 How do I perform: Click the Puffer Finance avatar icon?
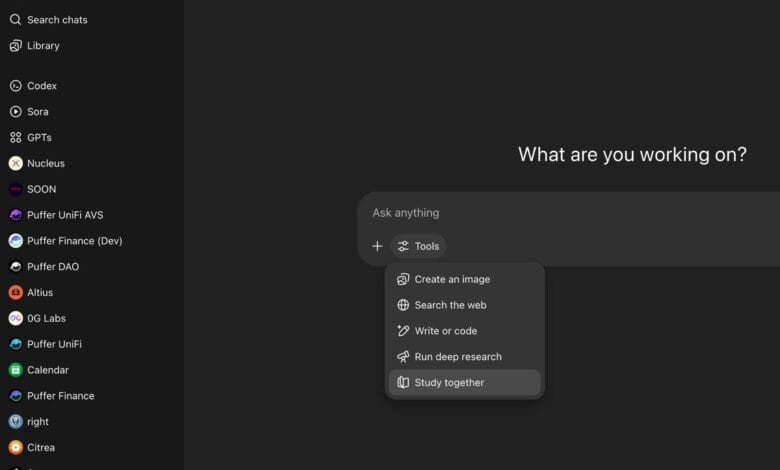point(15,396)
